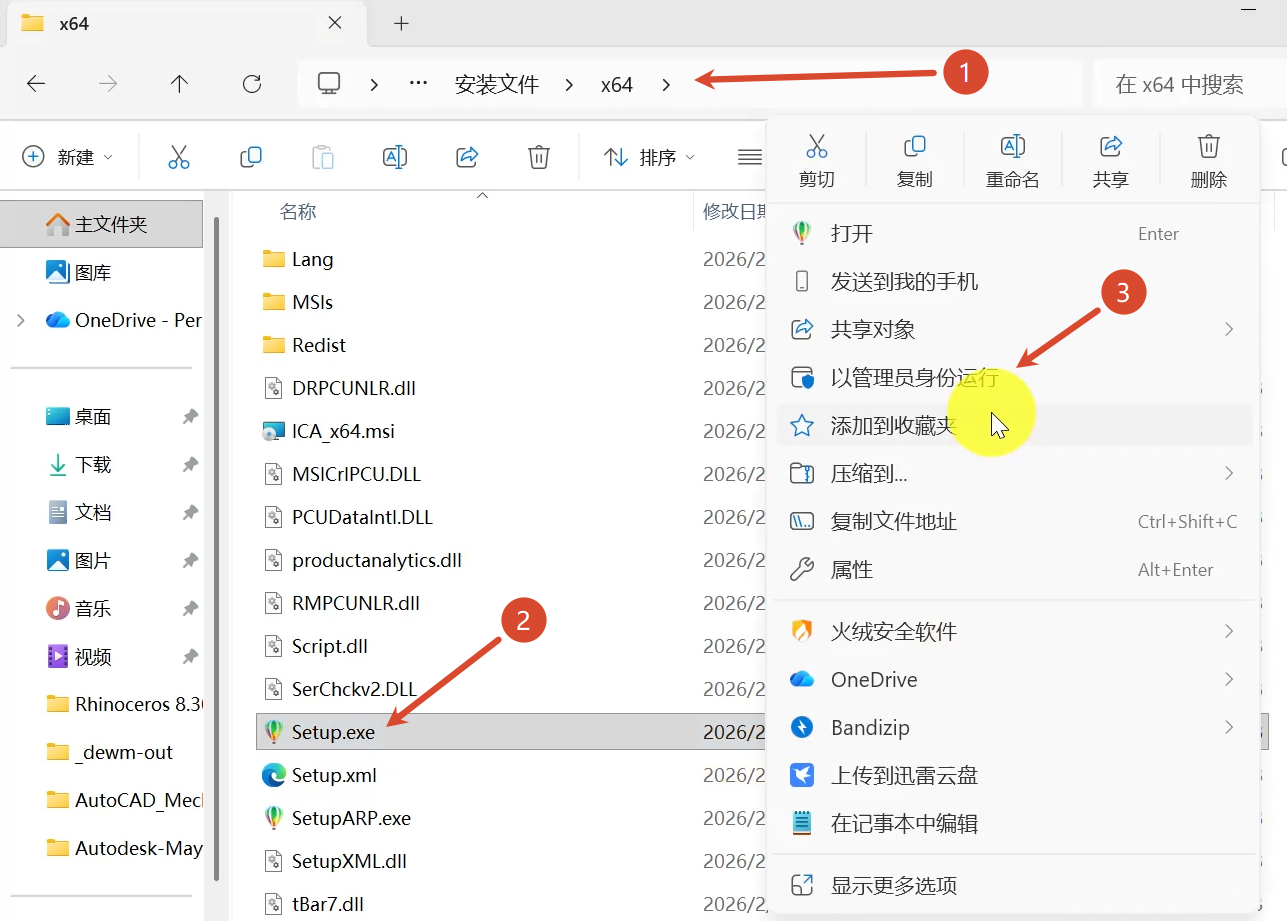The image size is (1287, 921).
Task: Click the 名称 column header
Action: 298,212
